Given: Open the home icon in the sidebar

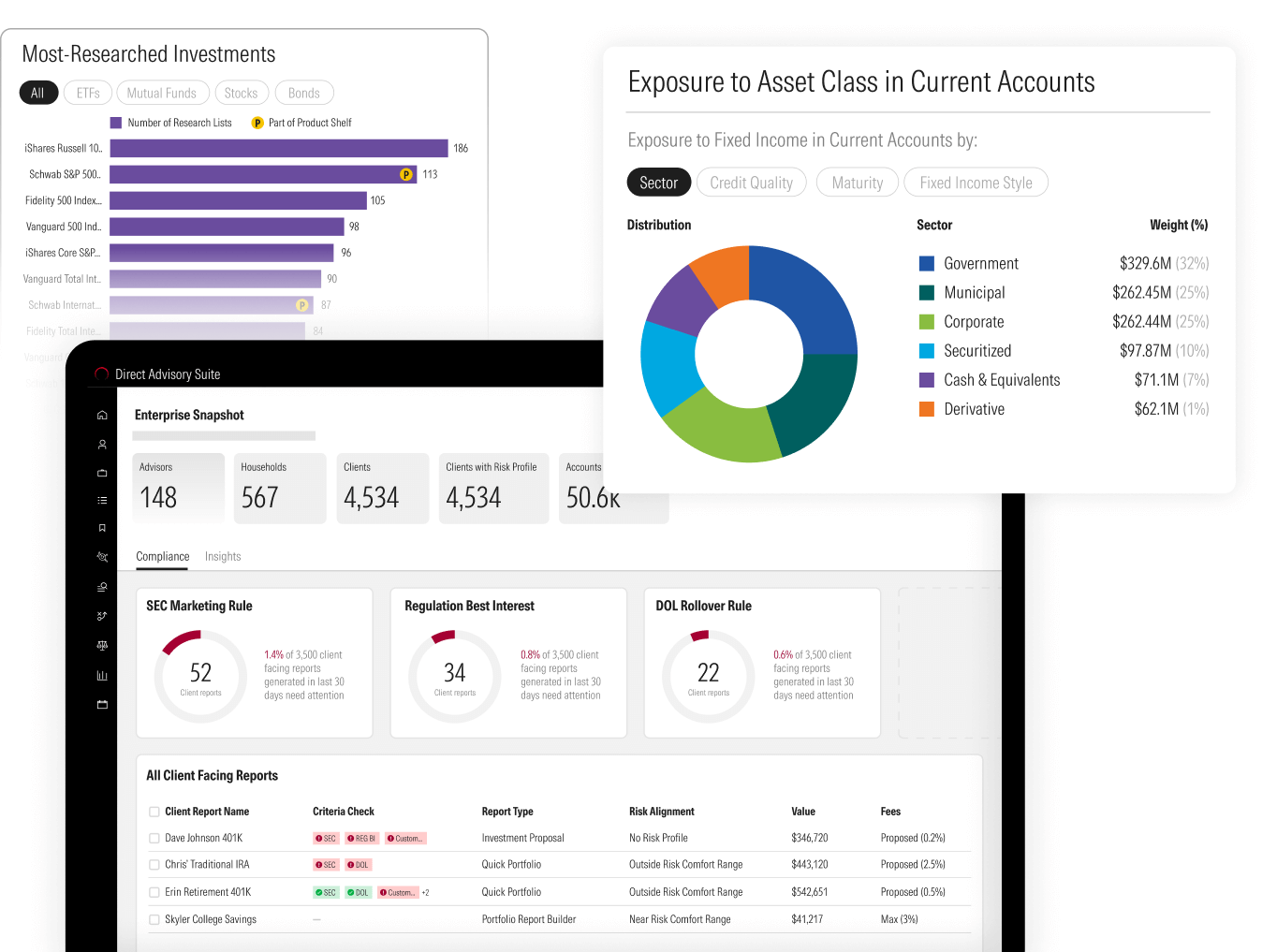Looking at the screenshot, I should [x=102, y=415].
